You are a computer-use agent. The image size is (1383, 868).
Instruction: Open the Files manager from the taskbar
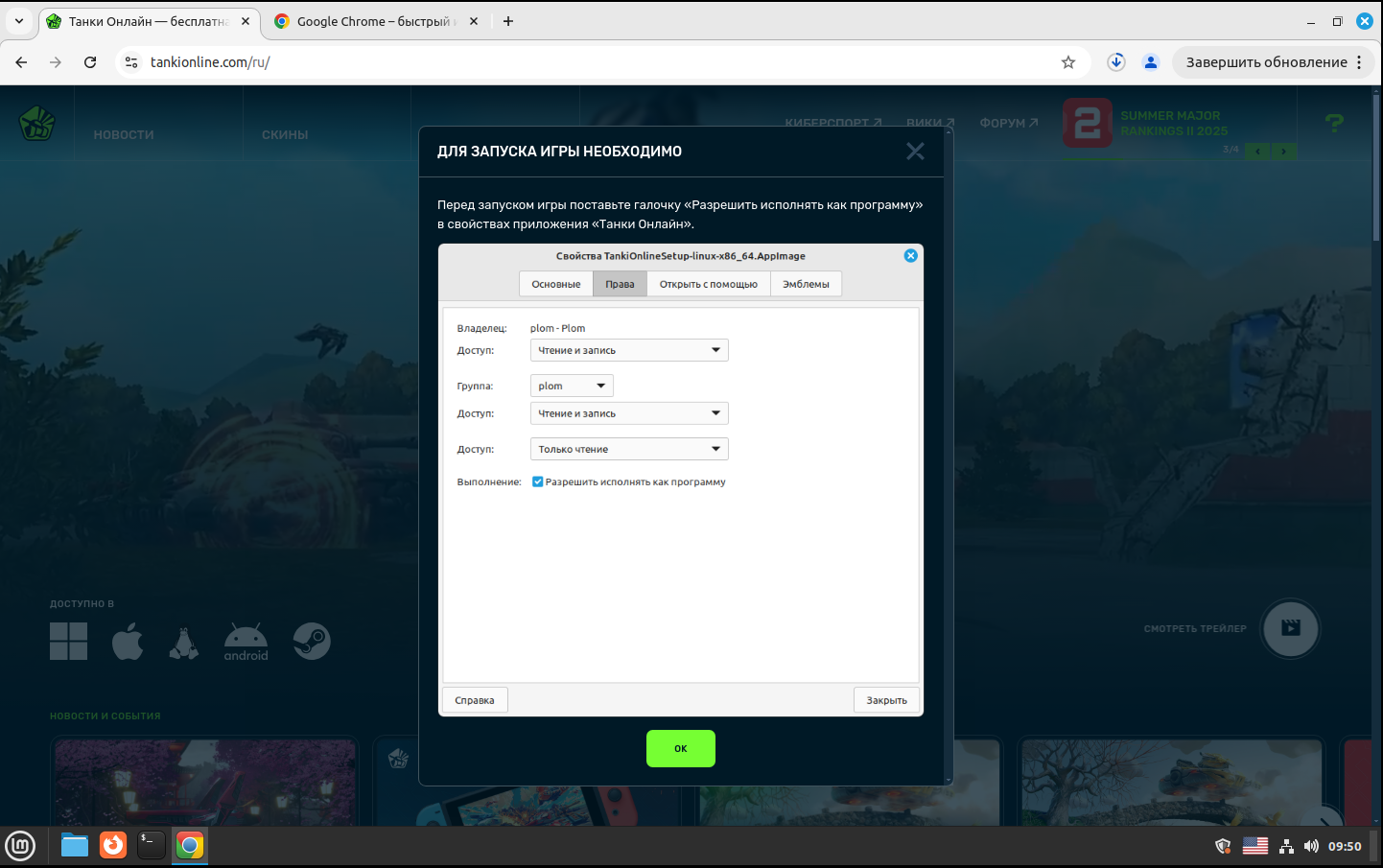point(75,845)
